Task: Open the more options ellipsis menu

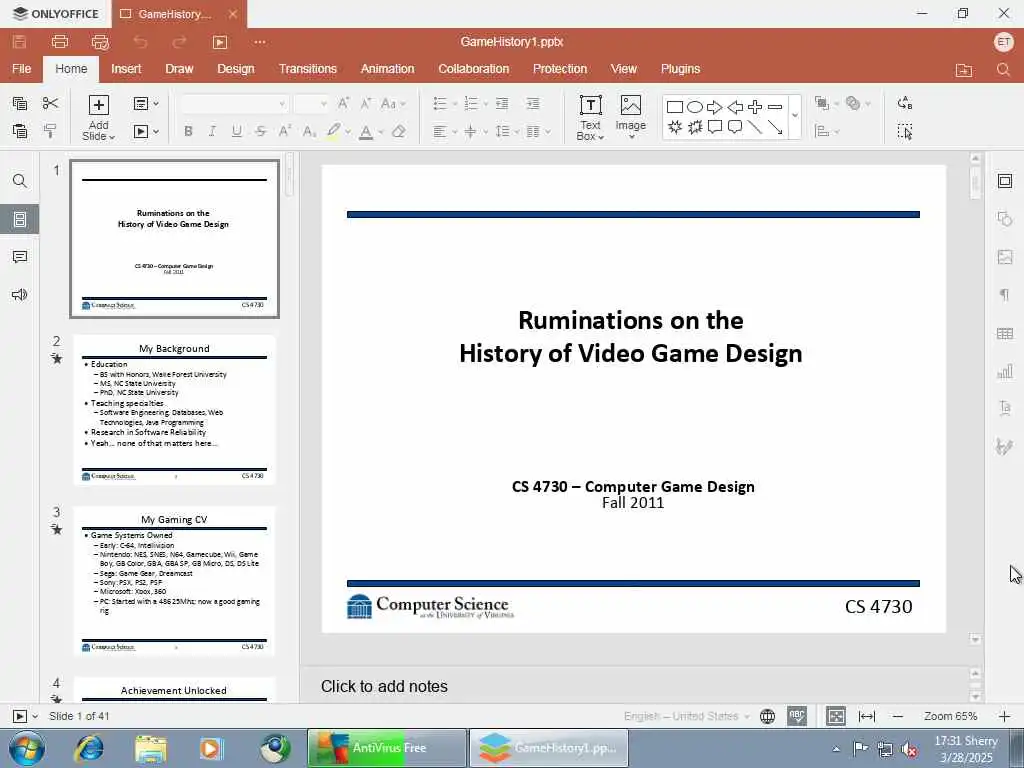Action: click(x=260, y=42)
